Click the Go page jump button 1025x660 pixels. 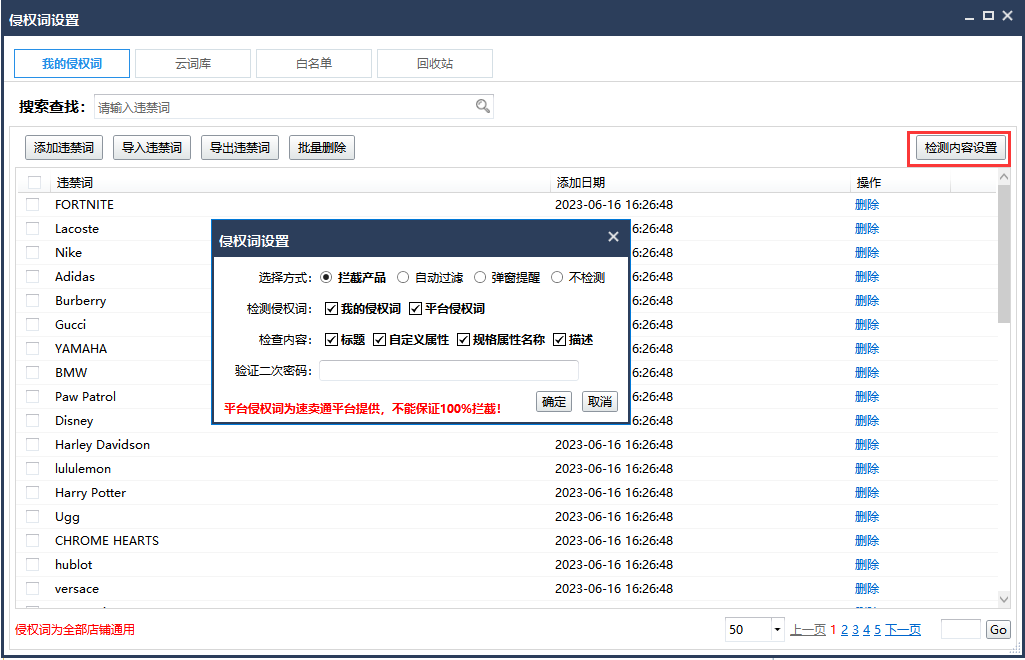(x=998, y=629)
